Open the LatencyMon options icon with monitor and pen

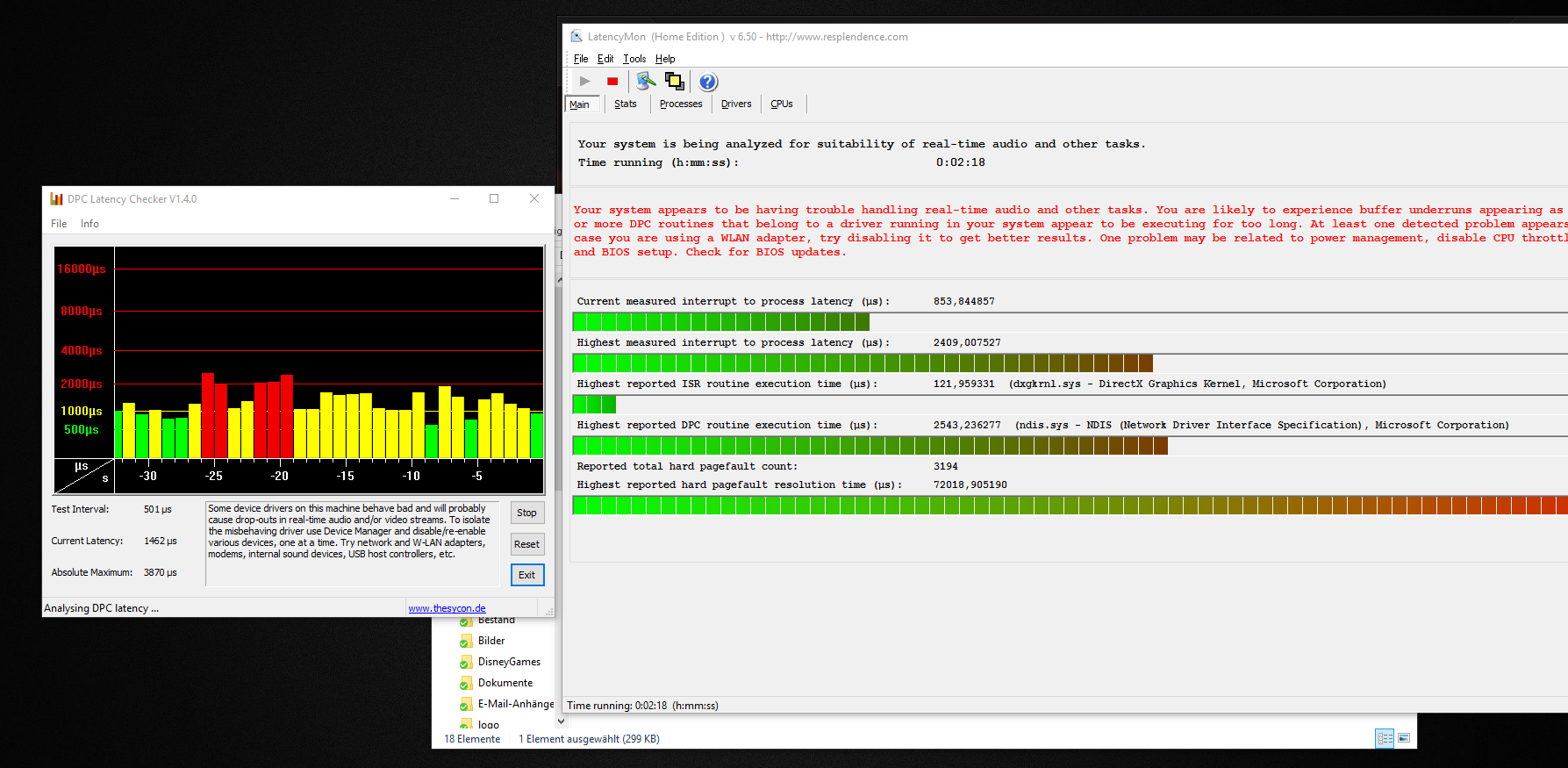647,82
